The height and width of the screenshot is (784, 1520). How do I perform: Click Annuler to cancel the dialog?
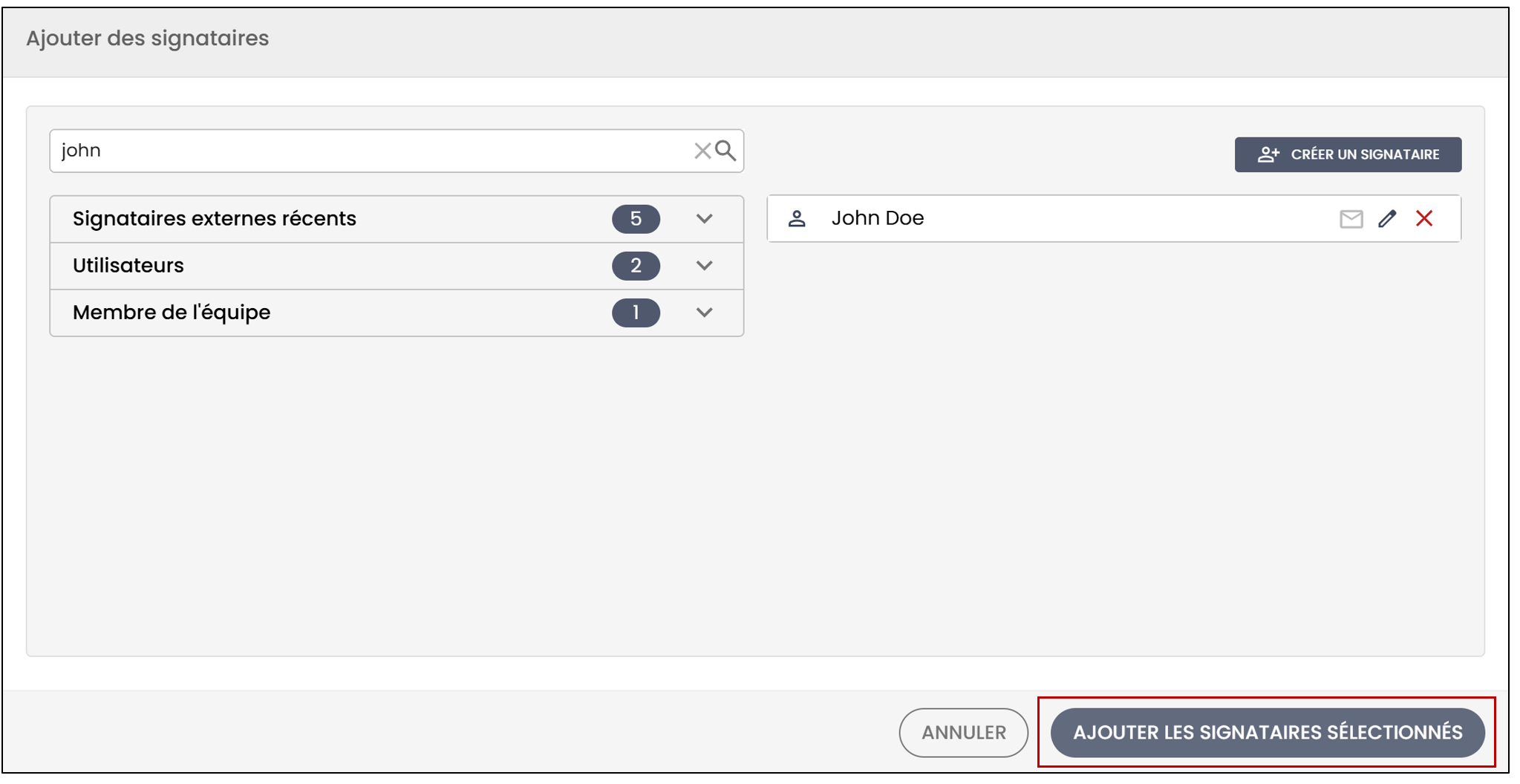[963, 732]
